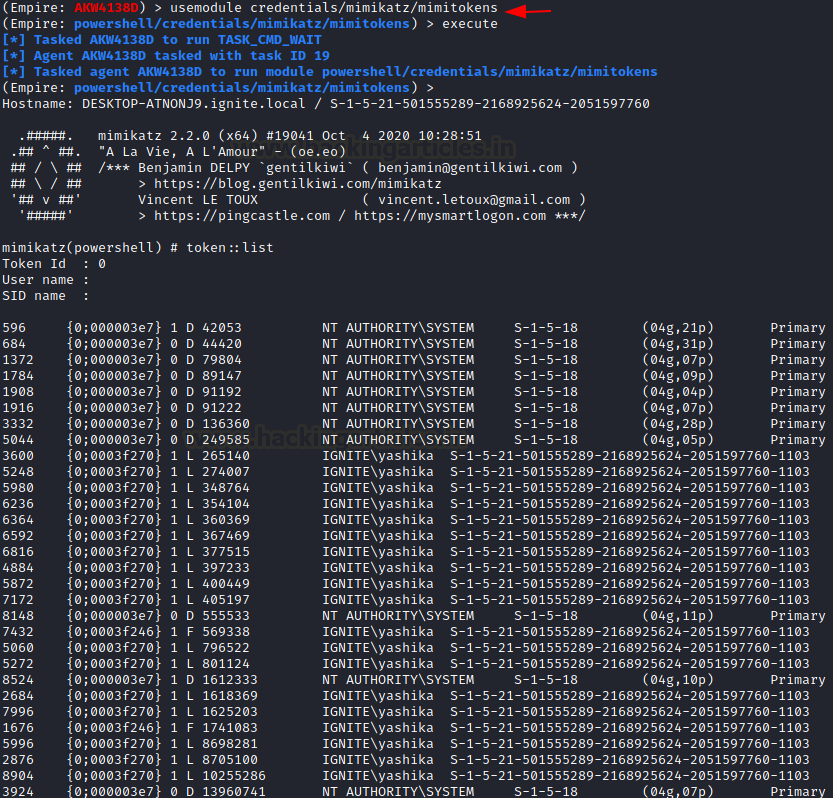Image resolution: width=833 pixels, height=798 pixels.
Task: Click the '(04g,28p)' privilege value
Action: [678, 423]
